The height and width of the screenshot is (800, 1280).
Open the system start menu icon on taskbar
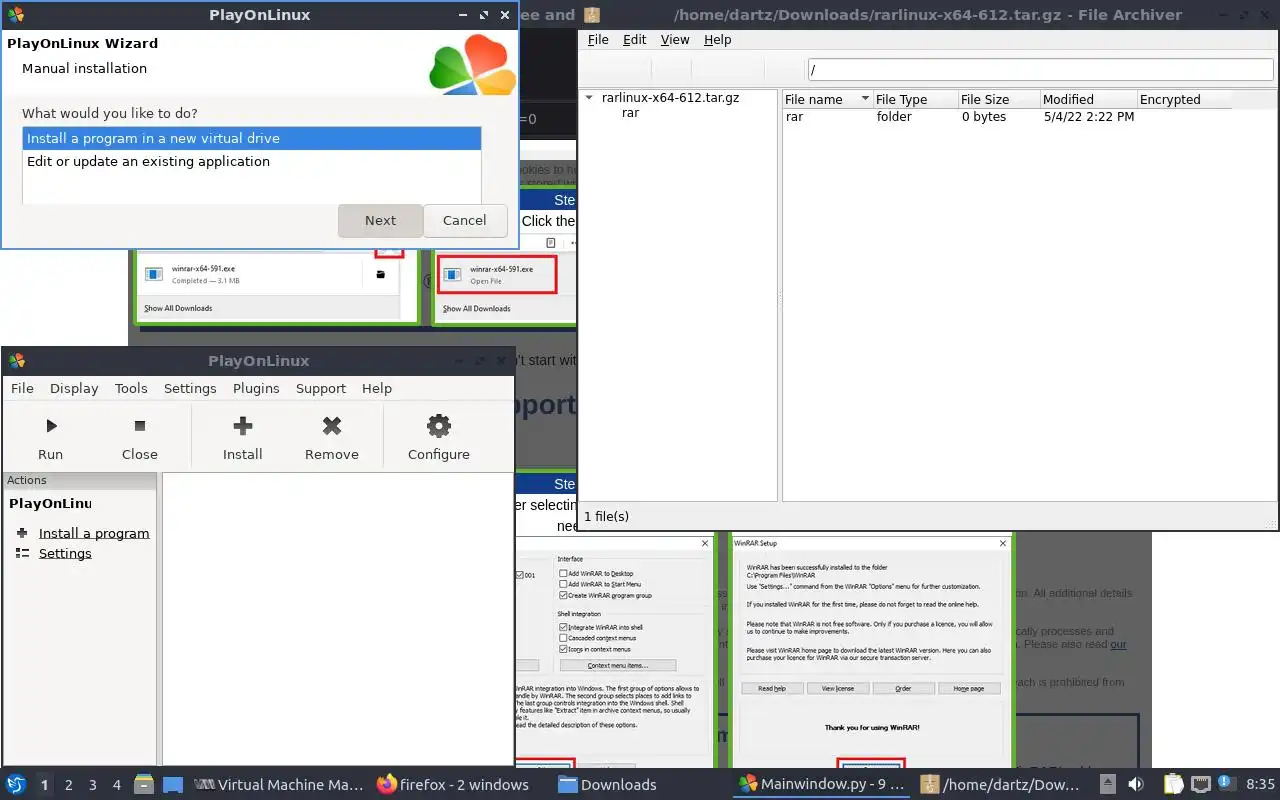pyautogui.click(x=16, y=784)
